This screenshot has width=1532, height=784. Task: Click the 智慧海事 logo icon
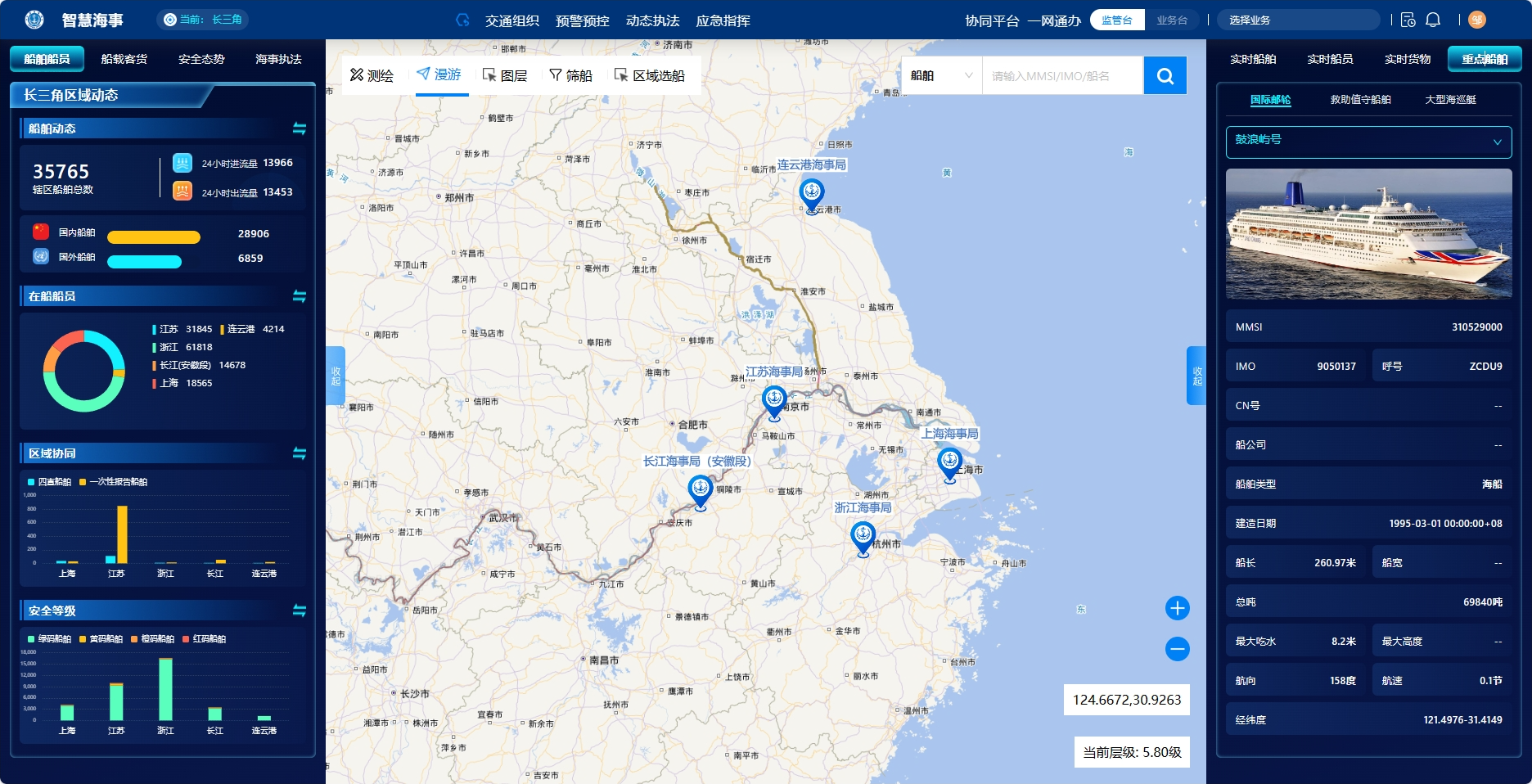[34, 20]
